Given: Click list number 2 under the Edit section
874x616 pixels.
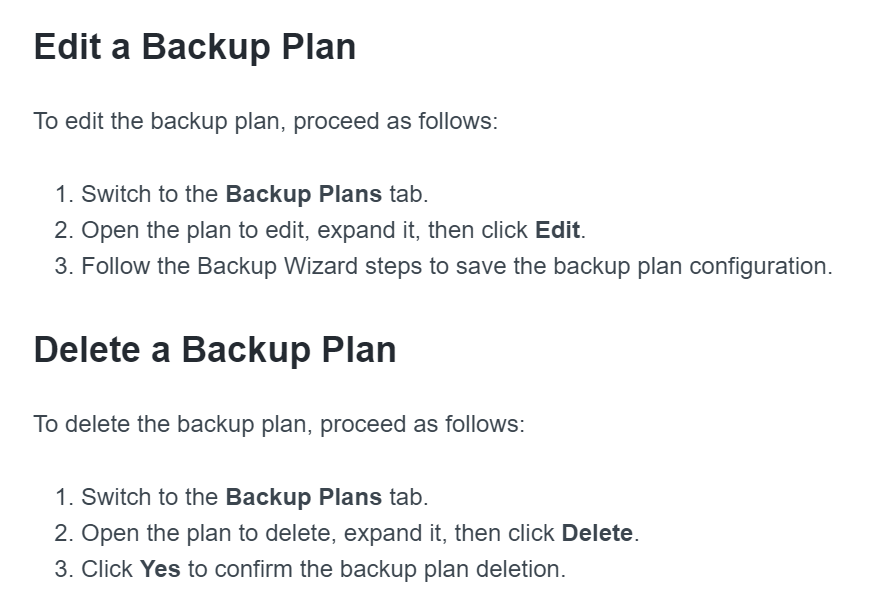Looking at the screenshot, I should coord(63,230).
